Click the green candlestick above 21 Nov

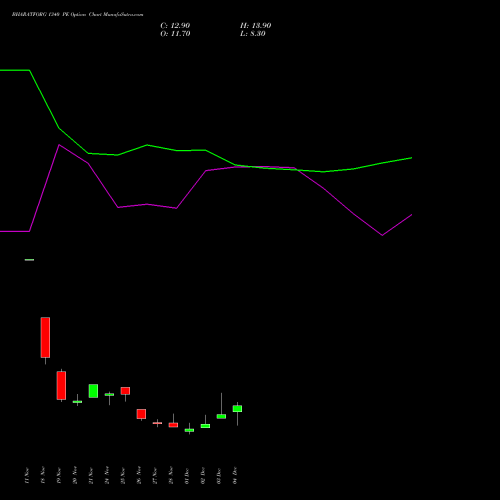pyautogui.click(x=93, y=391)
